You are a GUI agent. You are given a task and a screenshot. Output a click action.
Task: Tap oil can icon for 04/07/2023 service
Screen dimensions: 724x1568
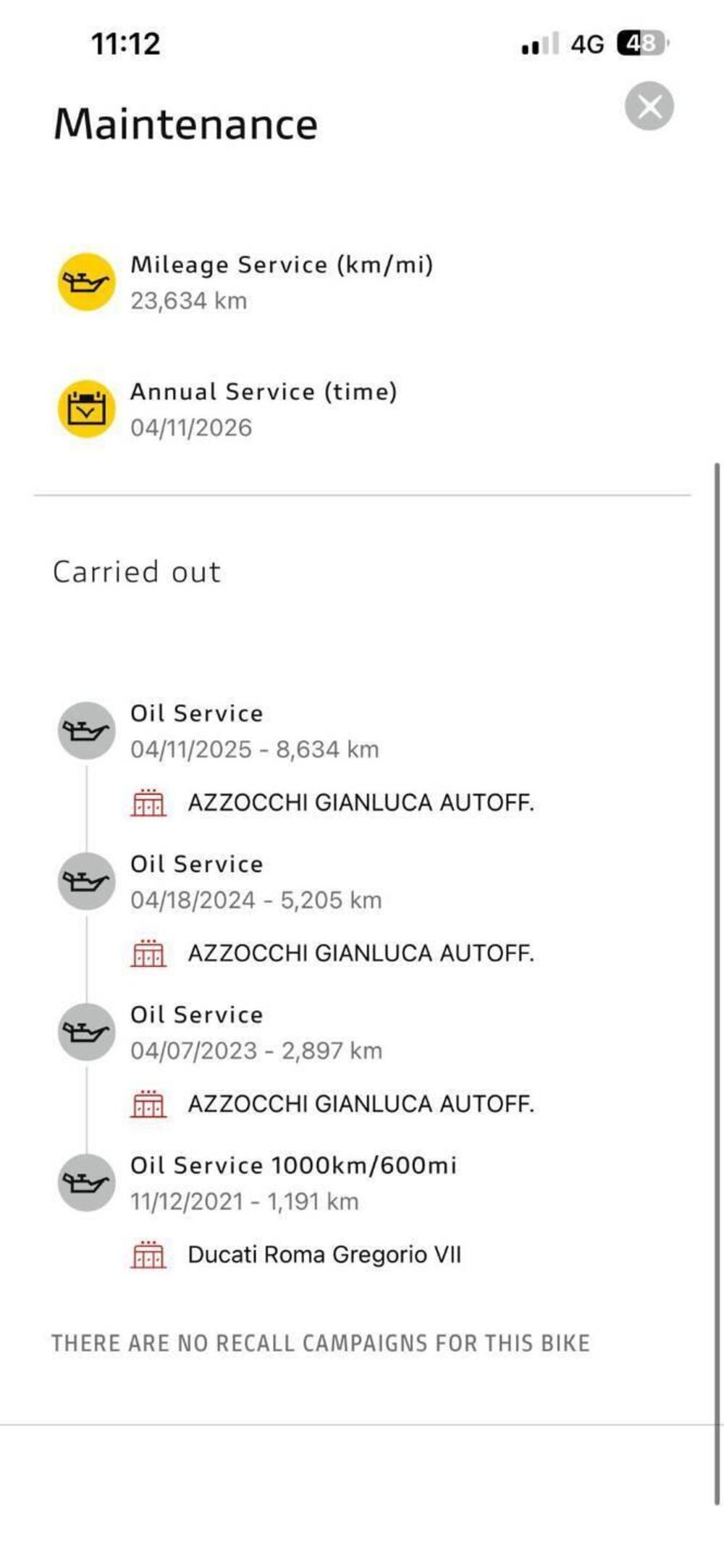pos(86,1032)
